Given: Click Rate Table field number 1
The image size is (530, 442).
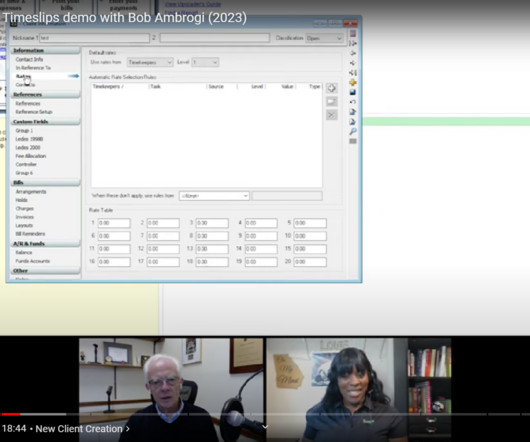Looking at the screenshot, I should coord(114,223).
